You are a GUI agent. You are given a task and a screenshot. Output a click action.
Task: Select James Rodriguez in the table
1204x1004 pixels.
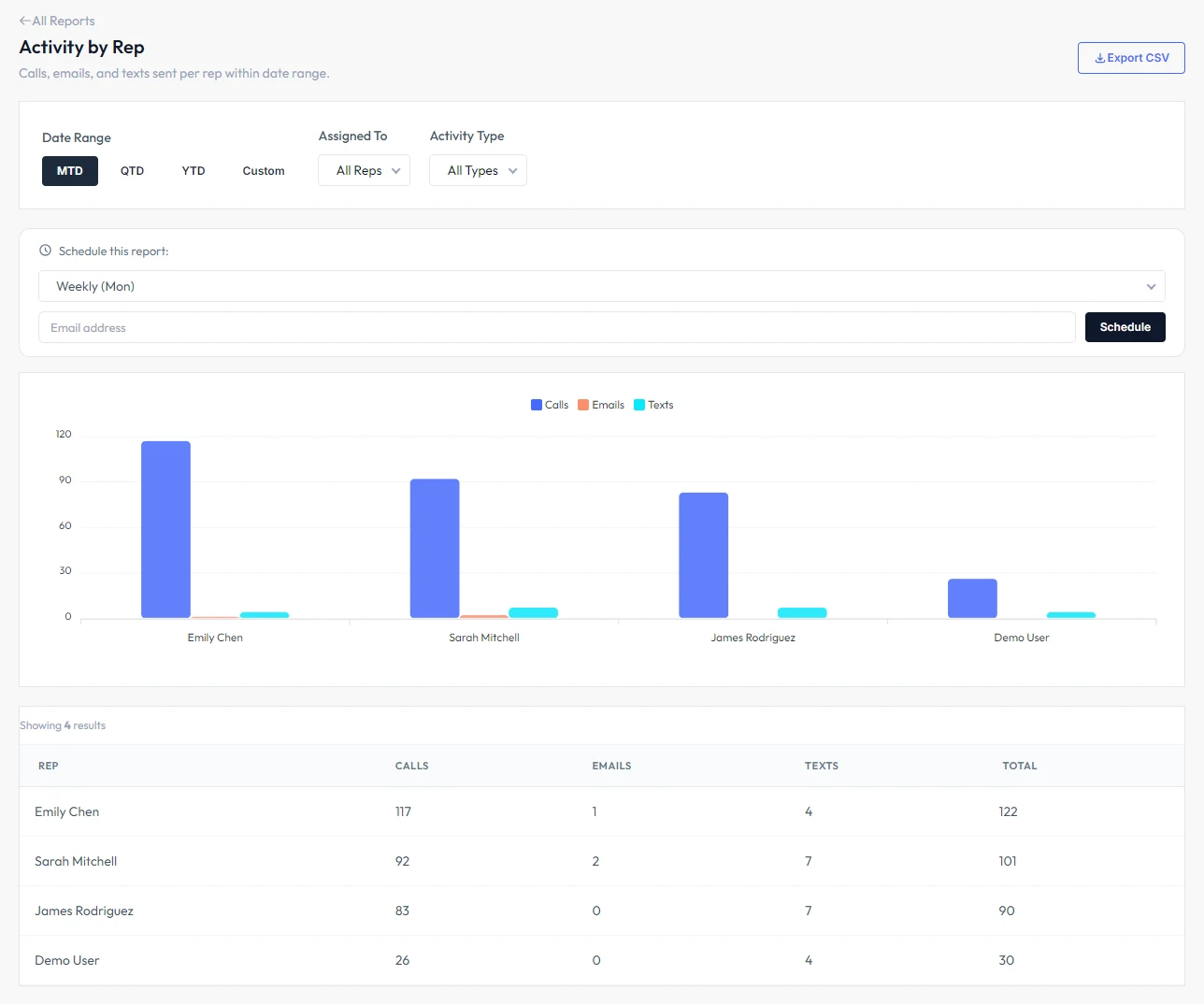coord(84,911)
